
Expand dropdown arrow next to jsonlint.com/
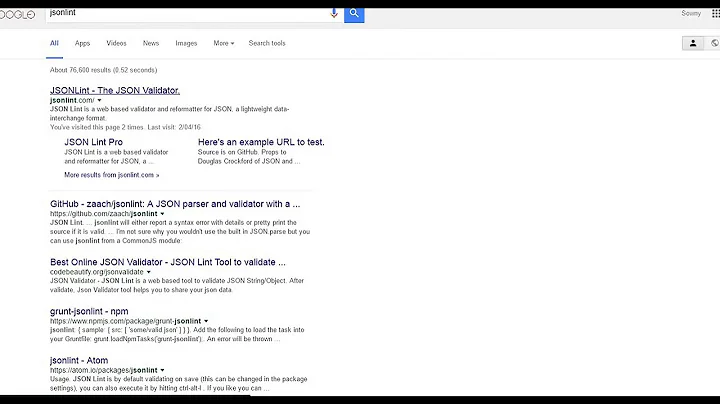pyautogui.click(x=99, y=100)
